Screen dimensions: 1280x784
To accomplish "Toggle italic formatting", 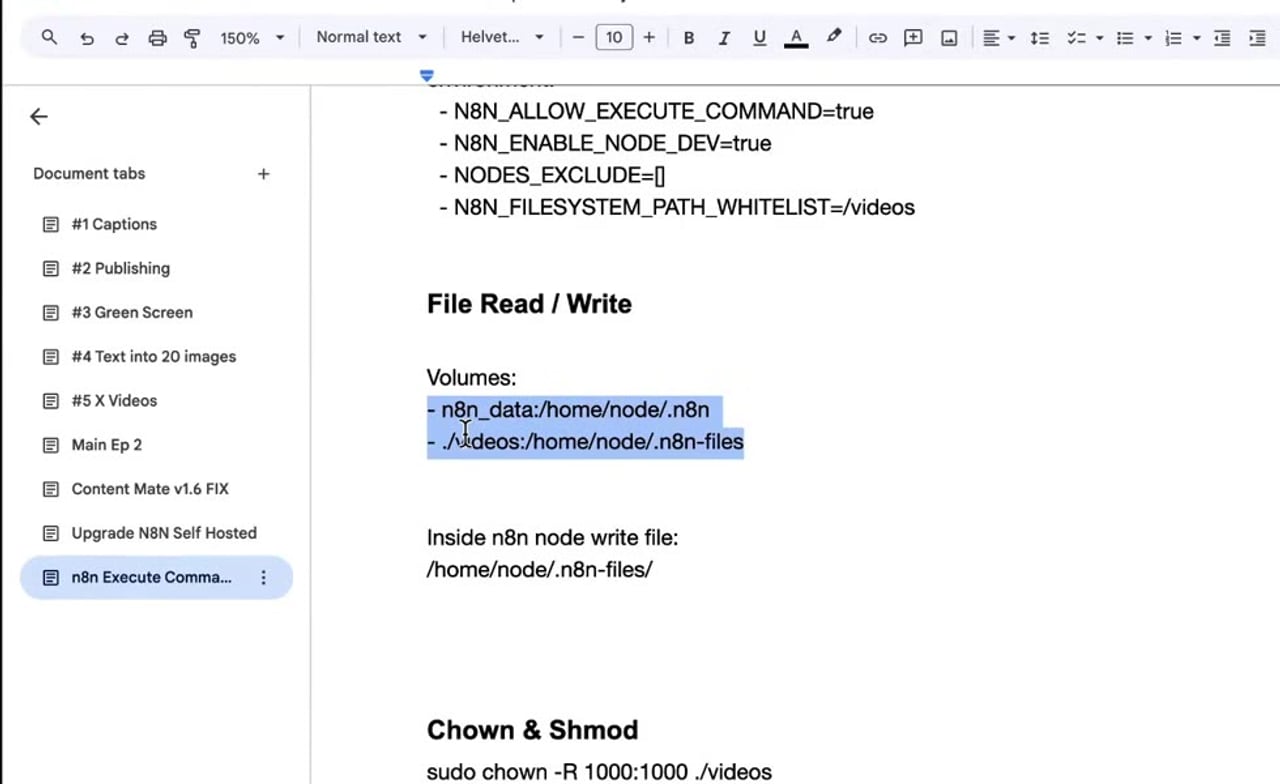I will [724, 37].
